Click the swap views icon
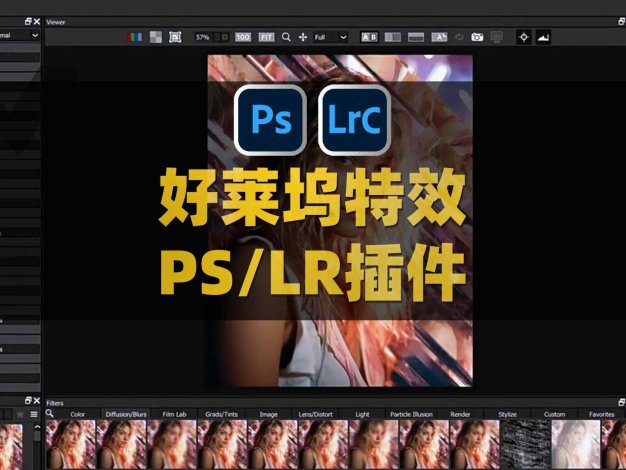Image resolution: width=626 pixels, height=470 pixels. (x=459, y=37)
